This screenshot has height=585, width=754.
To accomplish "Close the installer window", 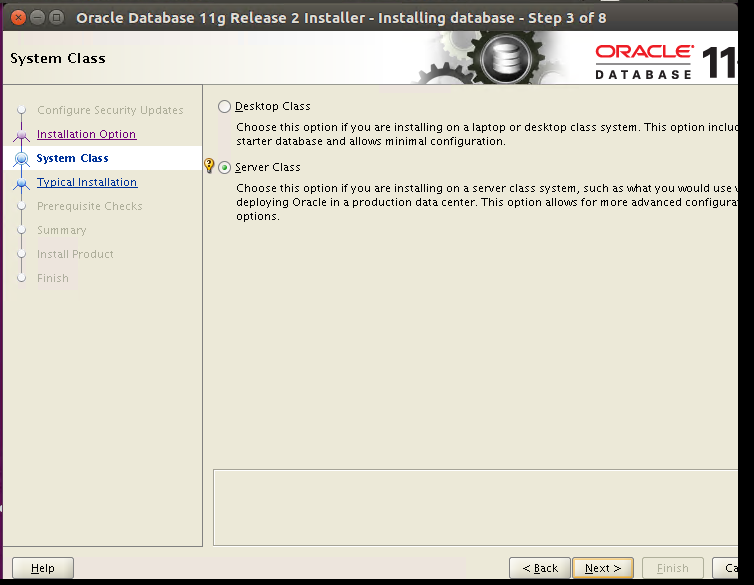I will tap(18, 18).
